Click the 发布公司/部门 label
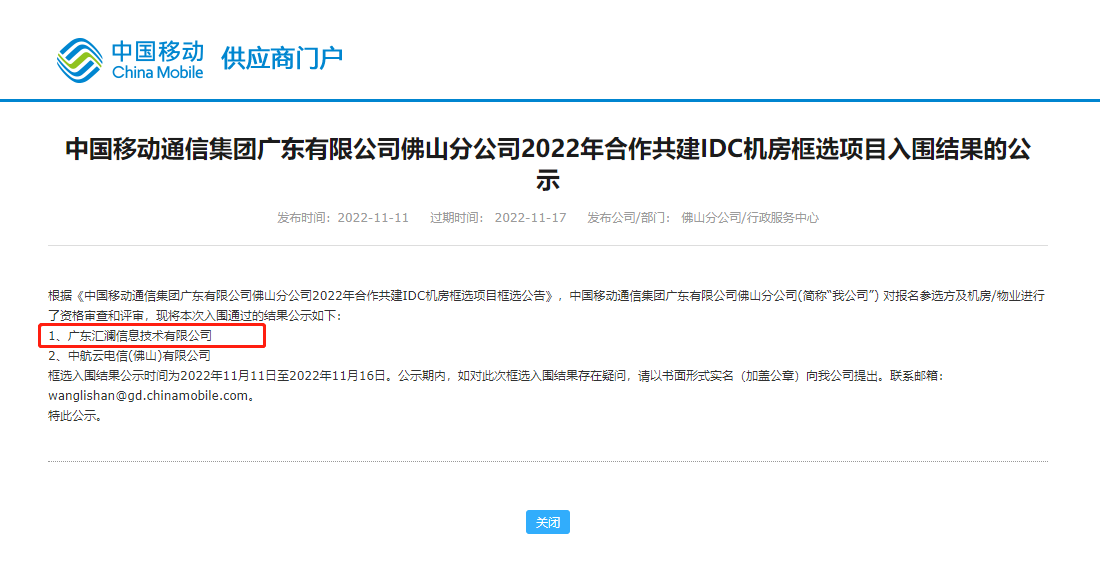 click(x=629, y=218)
